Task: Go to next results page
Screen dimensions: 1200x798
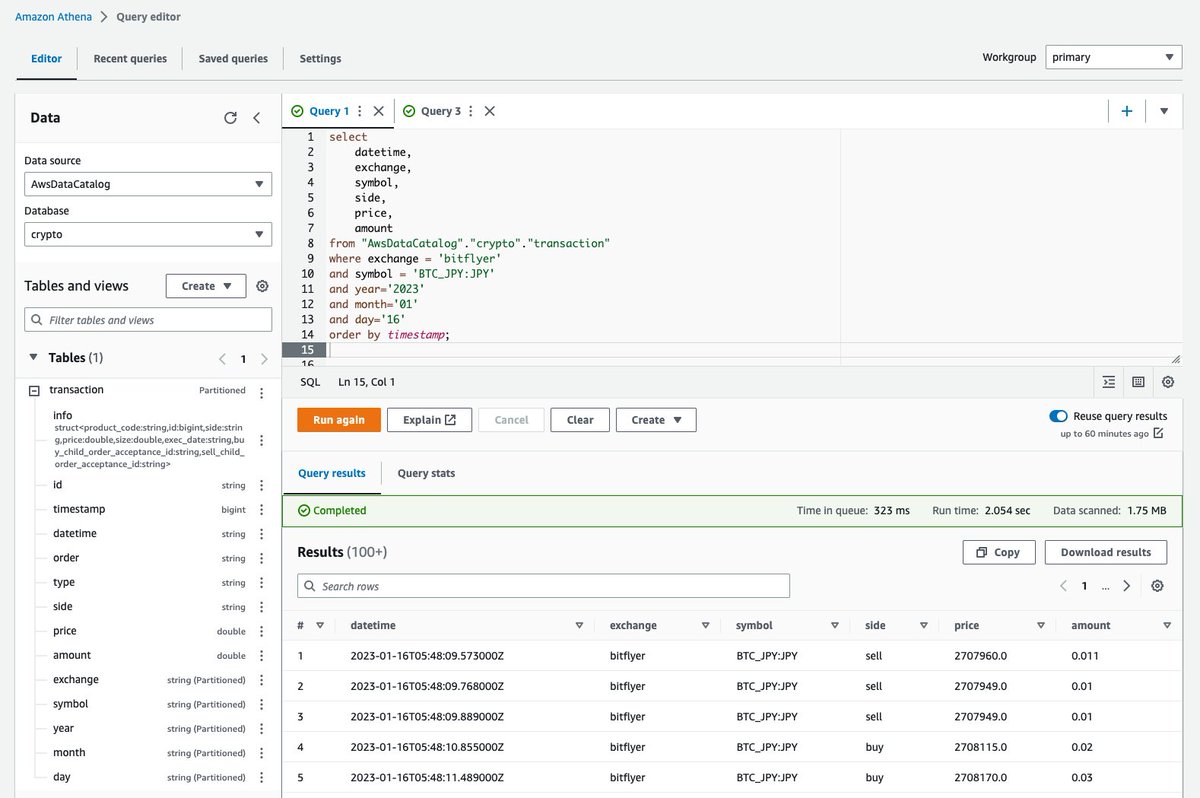Action: point(1127,586)
